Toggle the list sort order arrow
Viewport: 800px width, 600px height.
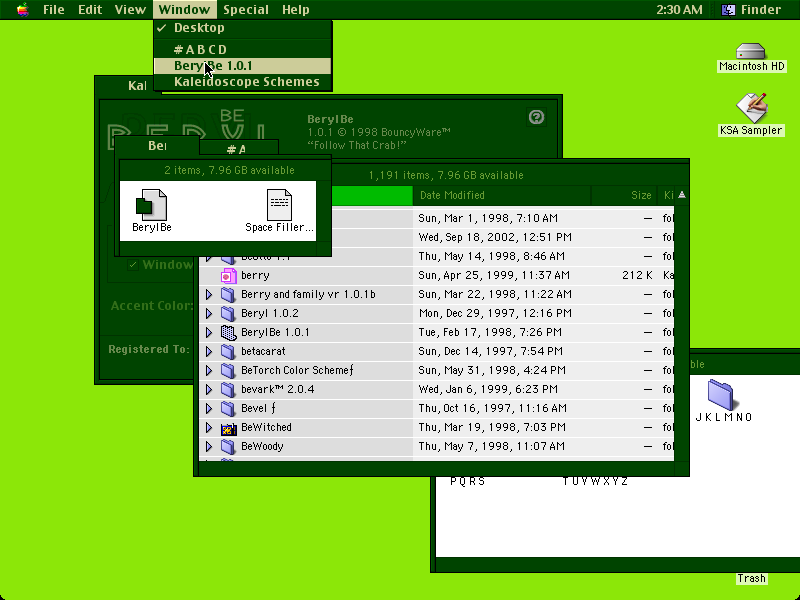pos(682,195)
